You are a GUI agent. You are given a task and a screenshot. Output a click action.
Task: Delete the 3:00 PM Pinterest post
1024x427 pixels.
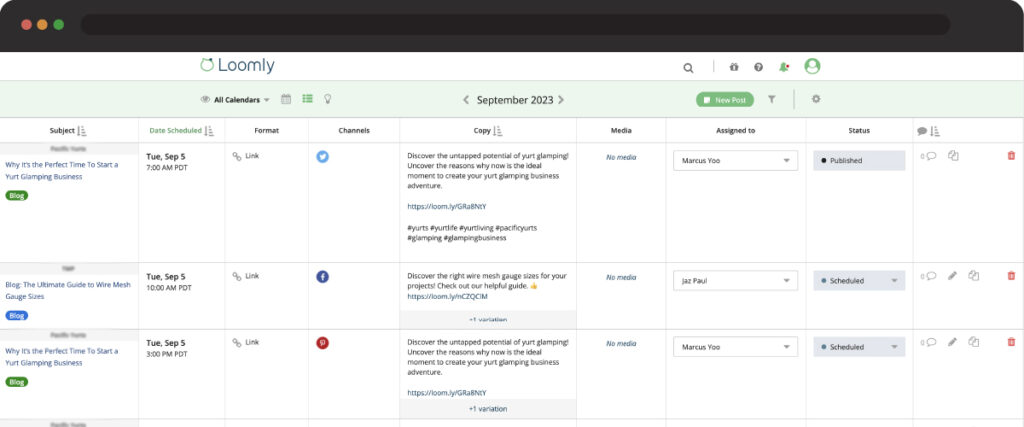point(1012,341)
